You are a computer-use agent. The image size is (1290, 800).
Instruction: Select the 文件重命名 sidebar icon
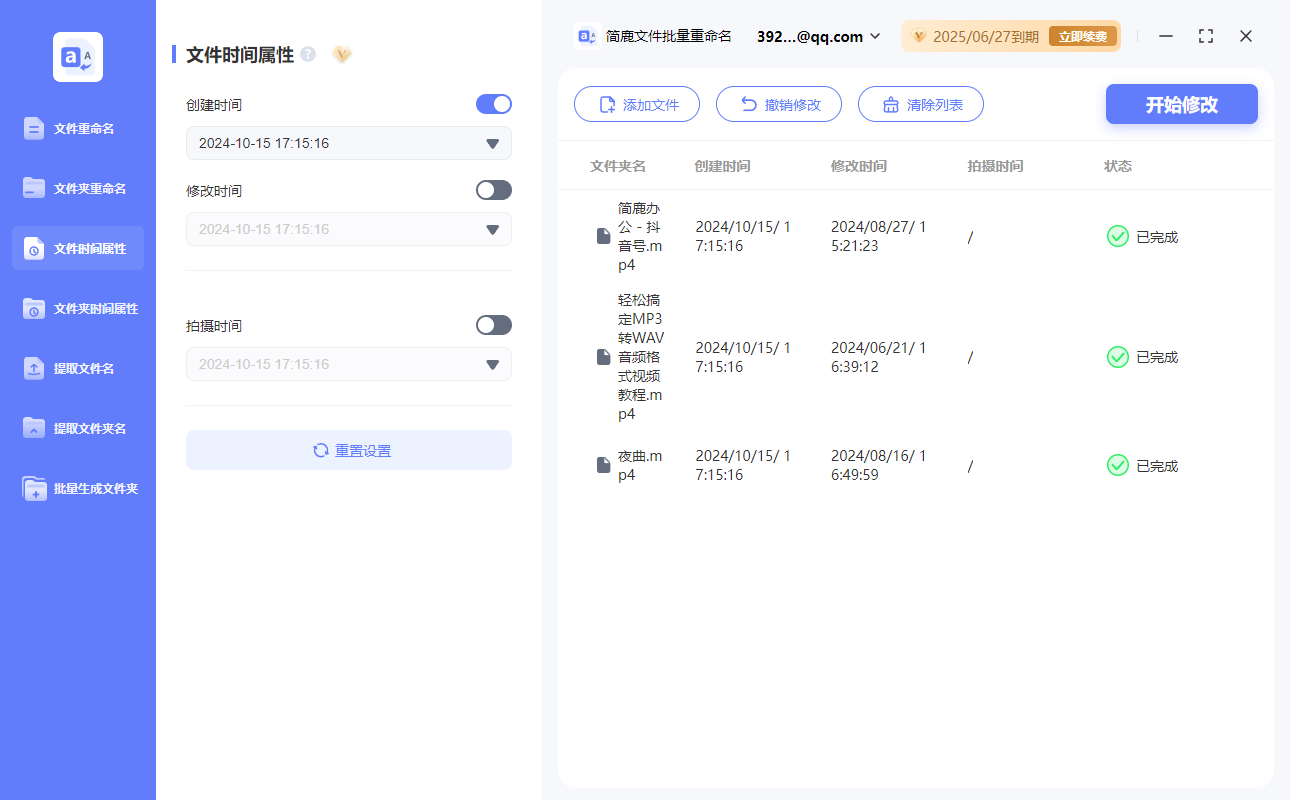point(77,128)
